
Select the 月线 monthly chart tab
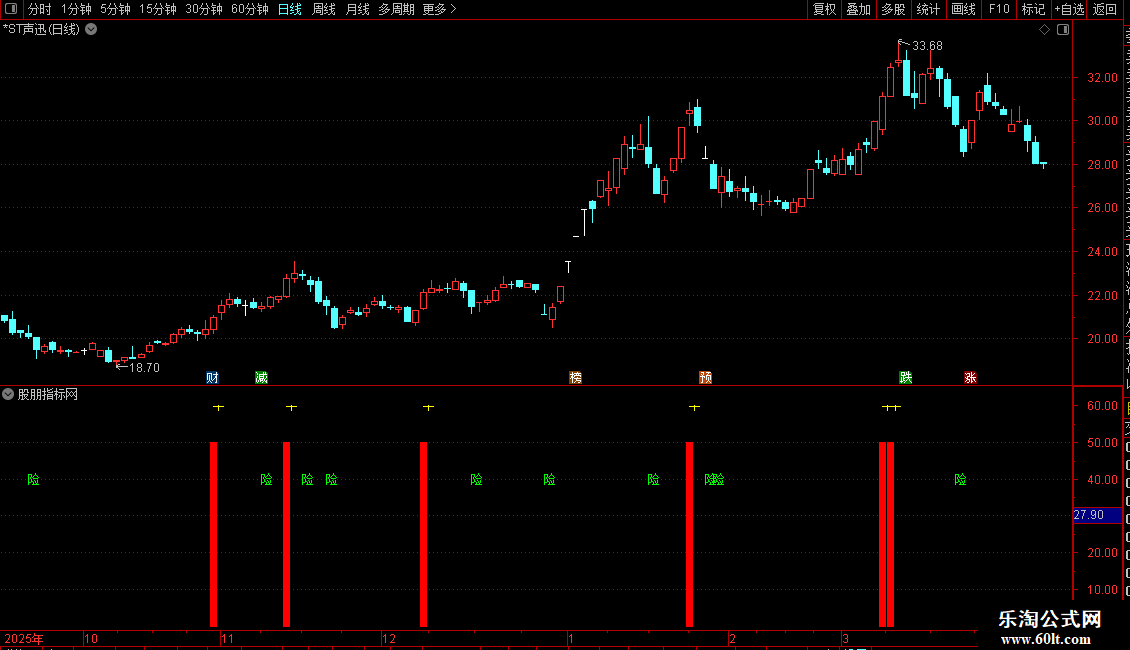[357, 9]
